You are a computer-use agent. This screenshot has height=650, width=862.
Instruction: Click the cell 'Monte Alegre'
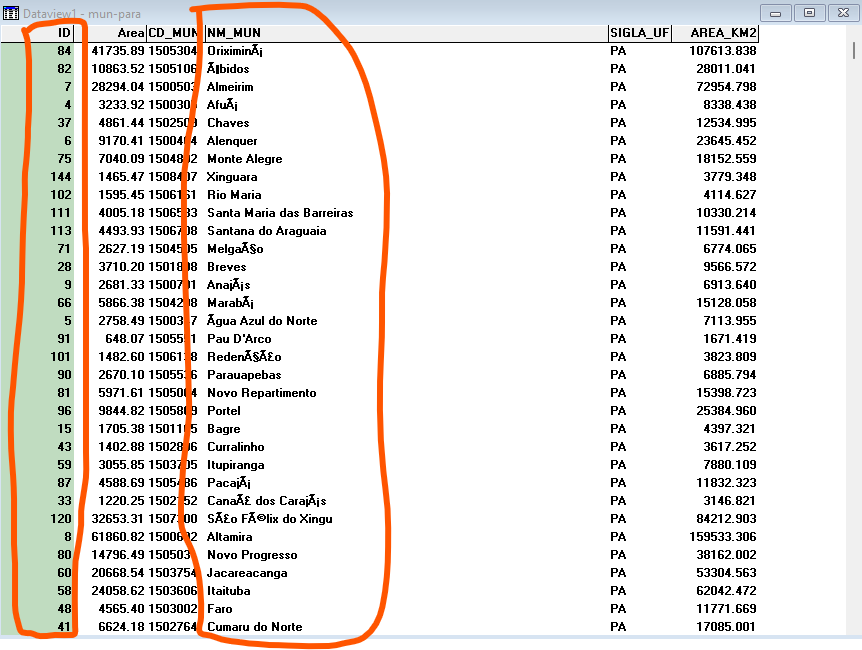click(245, 159)
